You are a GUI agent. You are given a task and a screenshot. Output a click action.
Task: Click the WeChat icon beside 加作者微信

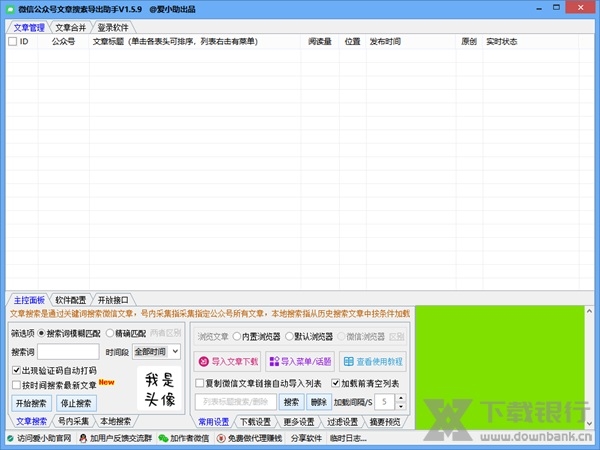[x=163, y=438]
